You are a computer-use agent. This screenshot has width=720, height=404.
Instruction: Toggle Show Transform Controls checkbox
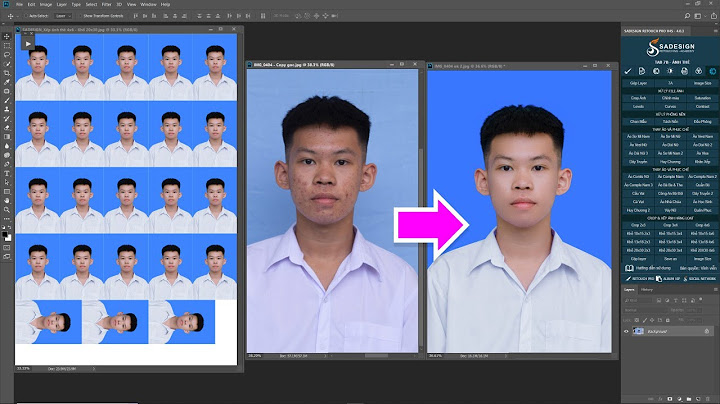80,16
